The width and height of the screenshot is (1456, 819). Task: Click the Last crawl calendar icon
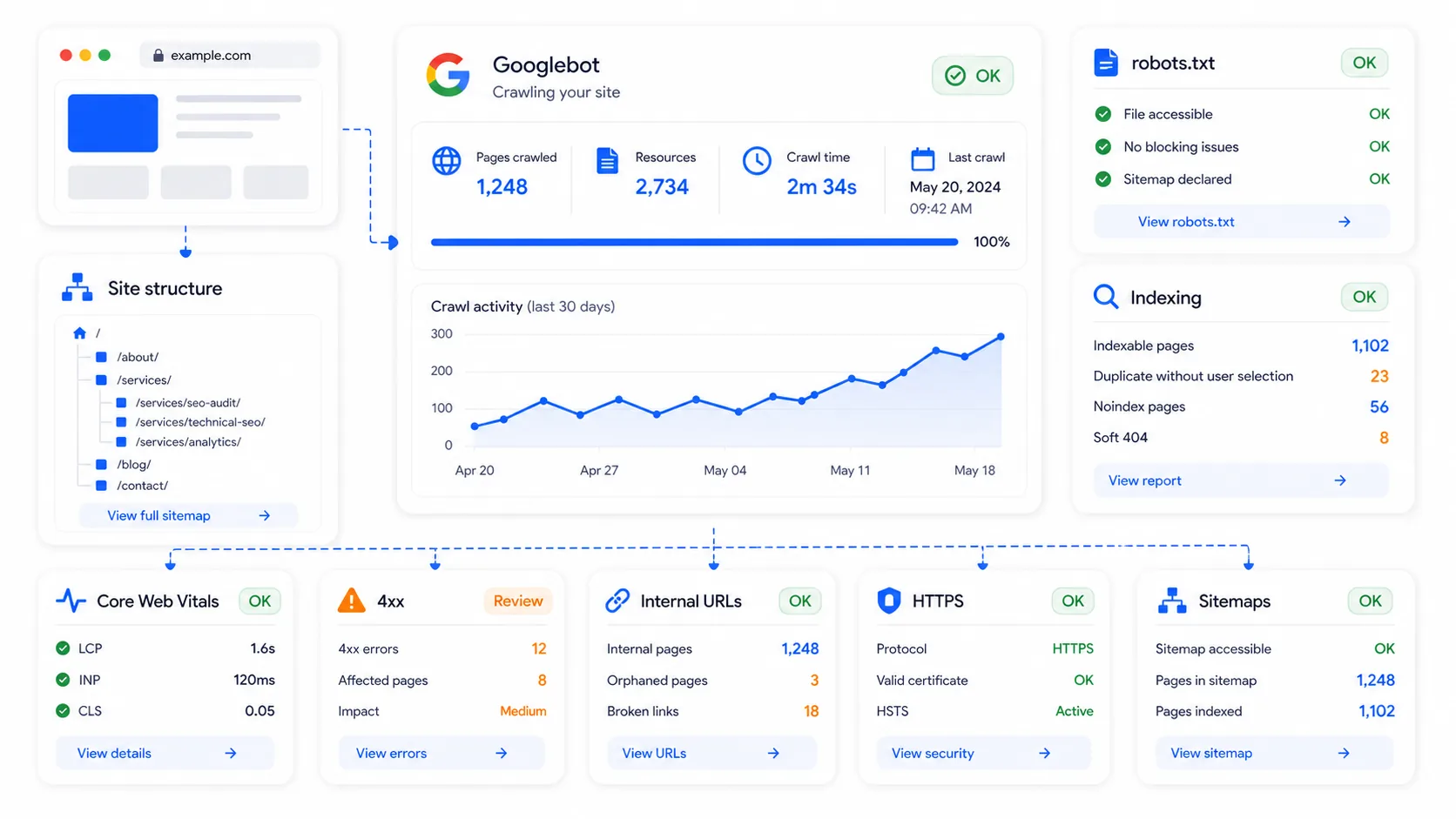pos(922,158)
